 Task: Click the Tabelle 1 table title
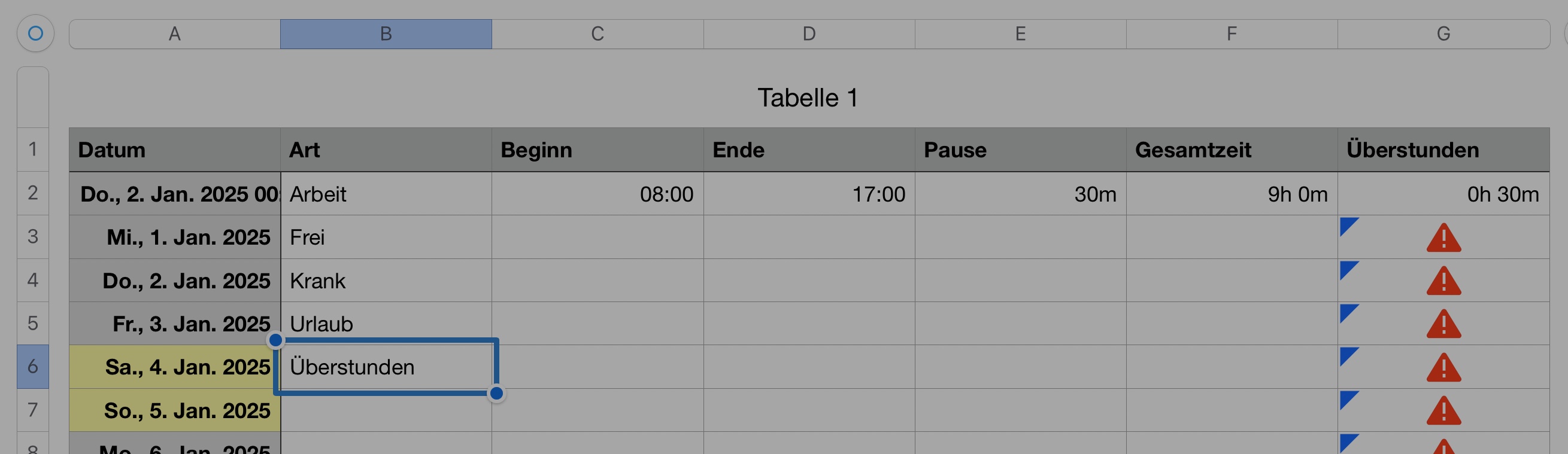(x=808, y=98)
